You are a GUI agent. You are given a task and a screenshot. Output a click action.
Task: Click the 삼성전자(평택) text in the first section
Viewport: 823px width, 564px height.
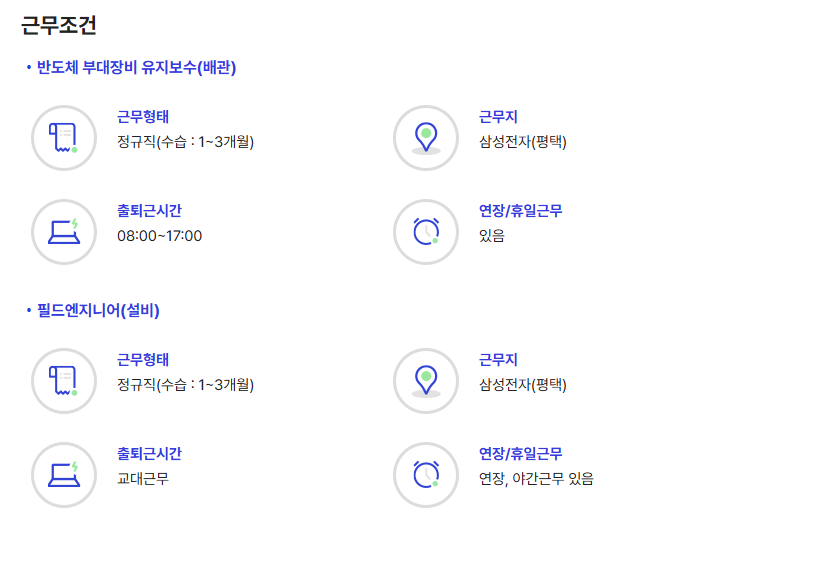523,142
